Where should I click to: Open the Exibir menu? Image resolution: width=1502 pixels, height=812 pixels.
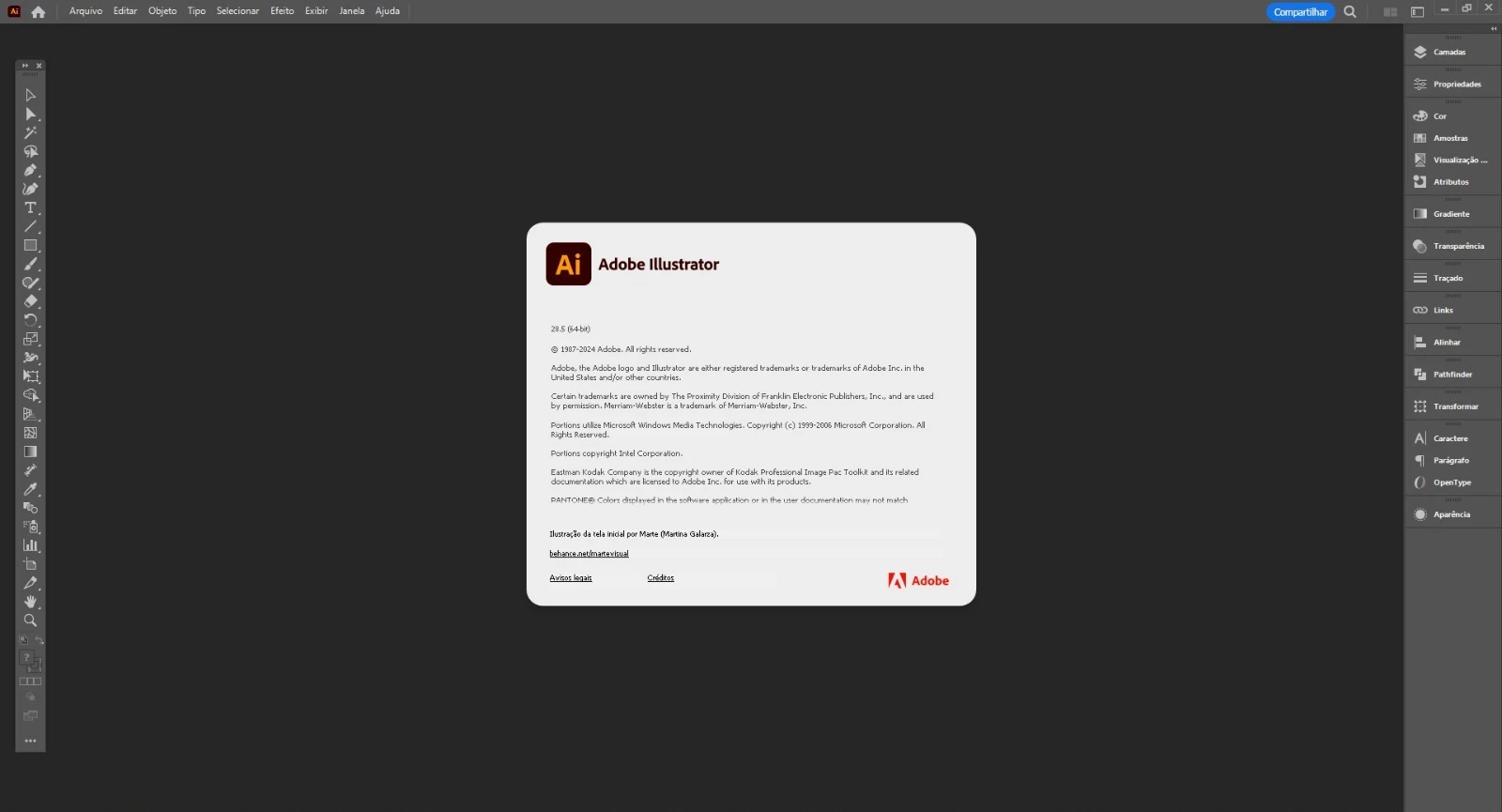click(x=316, y=11)
